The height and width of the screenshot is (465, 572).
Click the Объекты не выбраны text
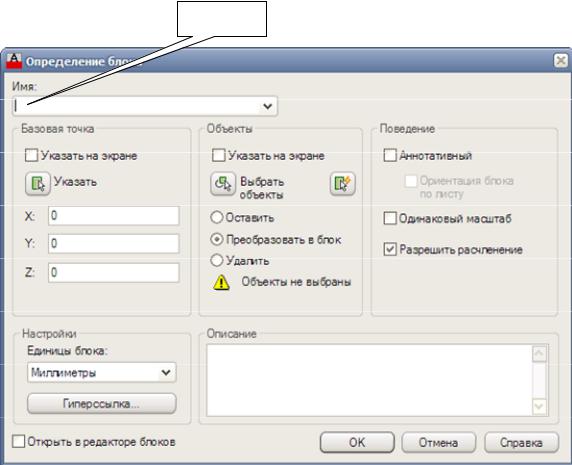[297, 282]
